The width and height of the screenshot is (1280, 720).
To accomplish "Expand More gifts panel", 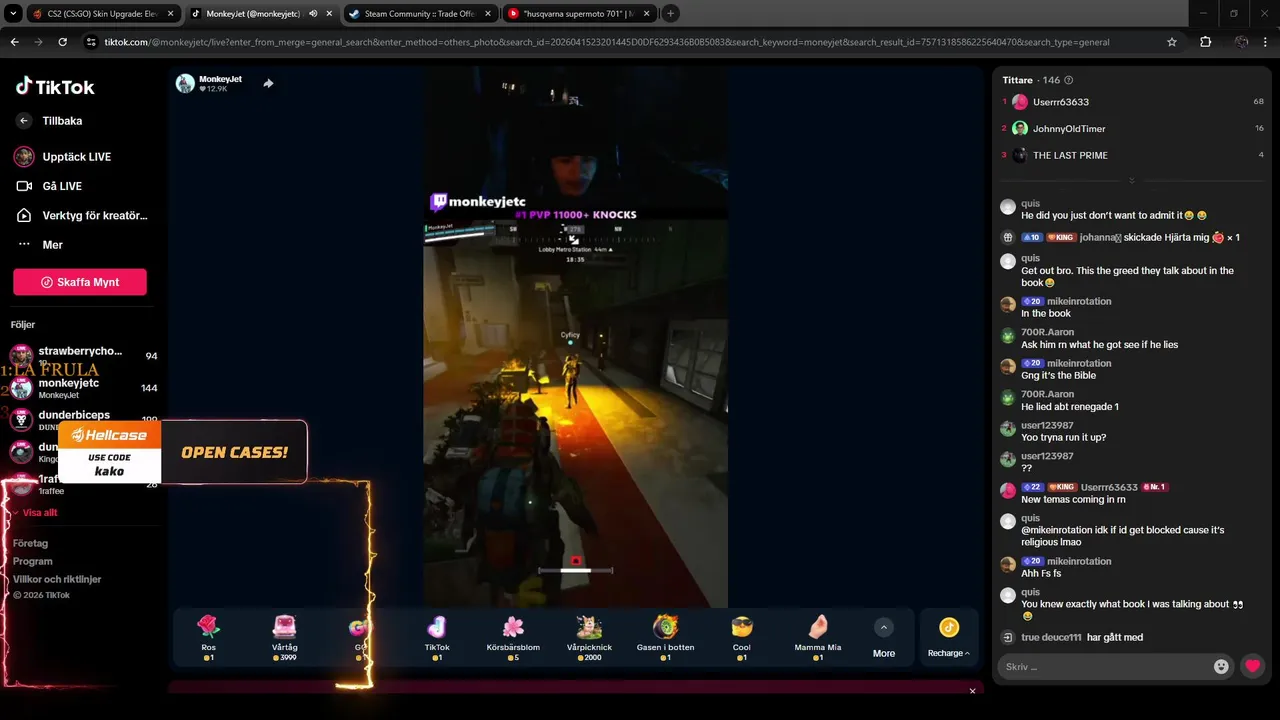I will [x=884, y=638].
